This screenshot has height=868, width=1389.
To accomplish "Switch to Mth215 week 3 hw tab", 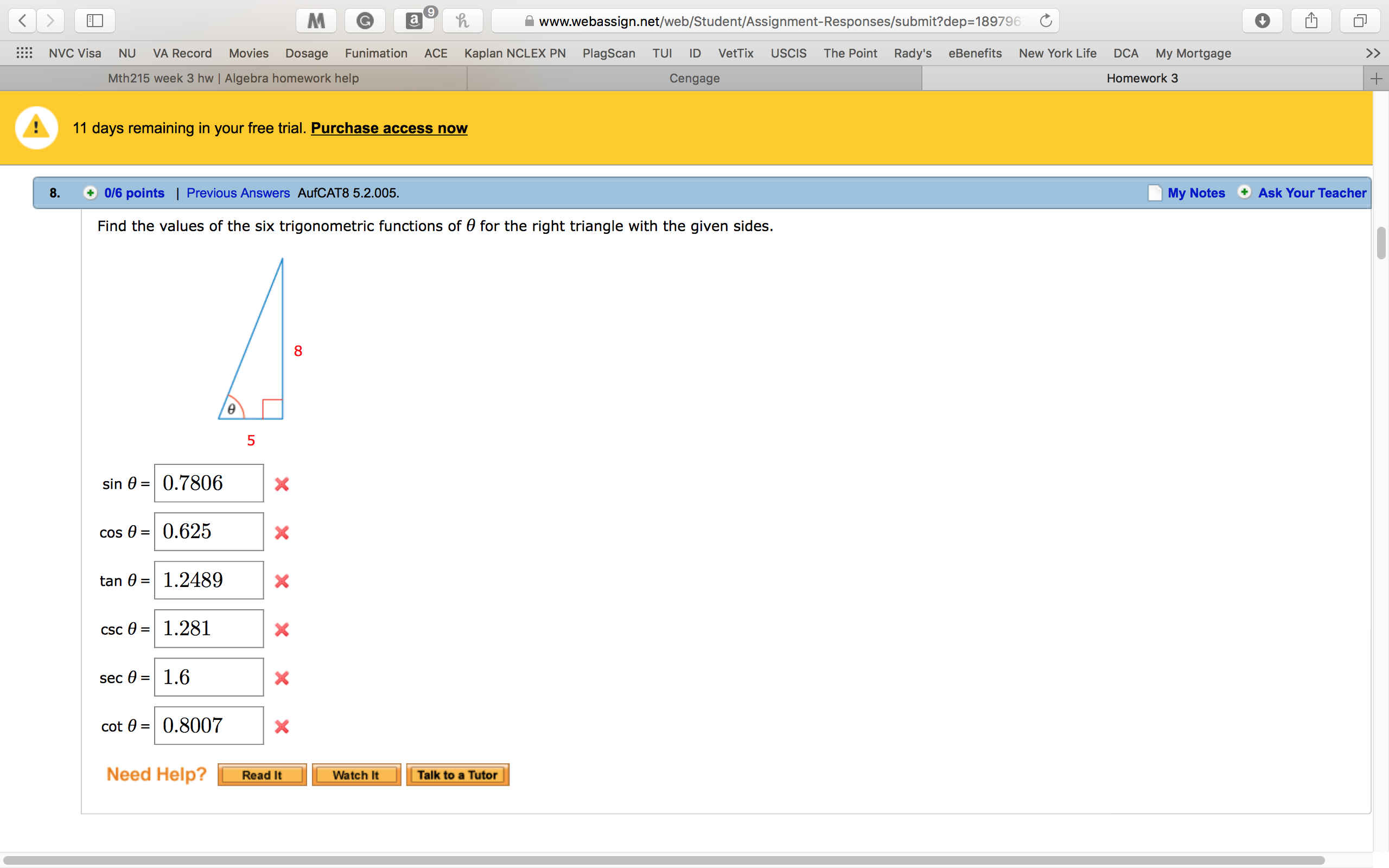I will point(233,79).
